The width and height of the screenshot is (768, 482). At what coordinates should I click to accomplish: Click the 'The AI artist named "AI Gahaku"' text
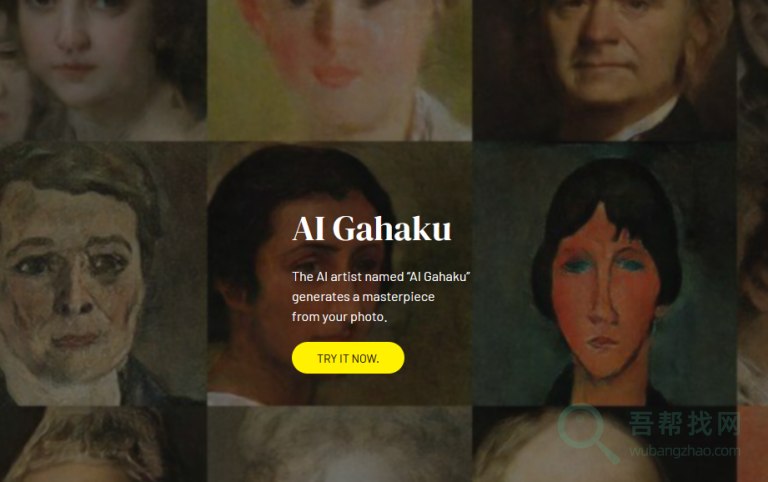381,277
